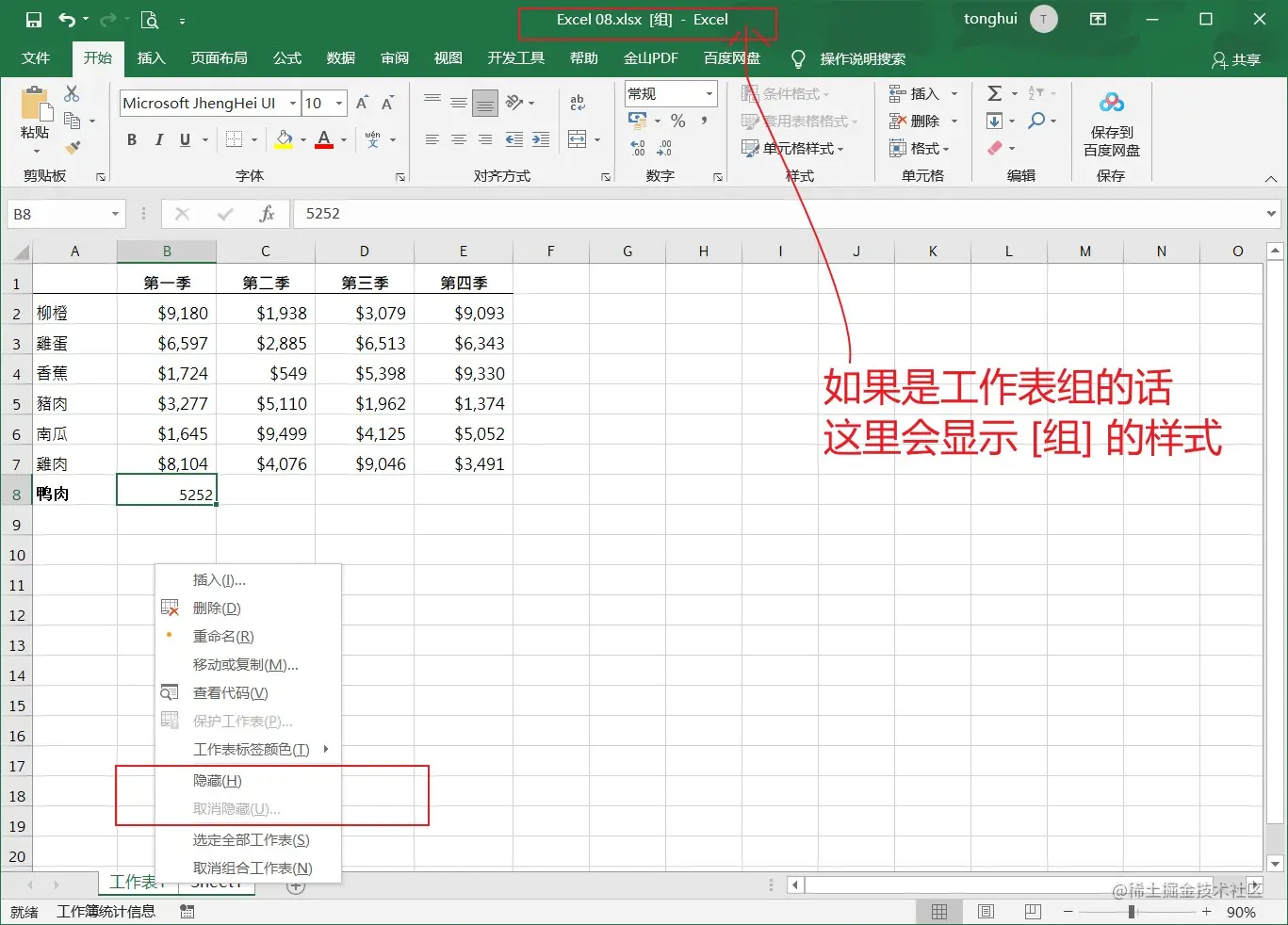Viewport: 1288px width, 925px height.
Task: Click the 保存到百度网盘 cloud icon
Action: 1112,103
